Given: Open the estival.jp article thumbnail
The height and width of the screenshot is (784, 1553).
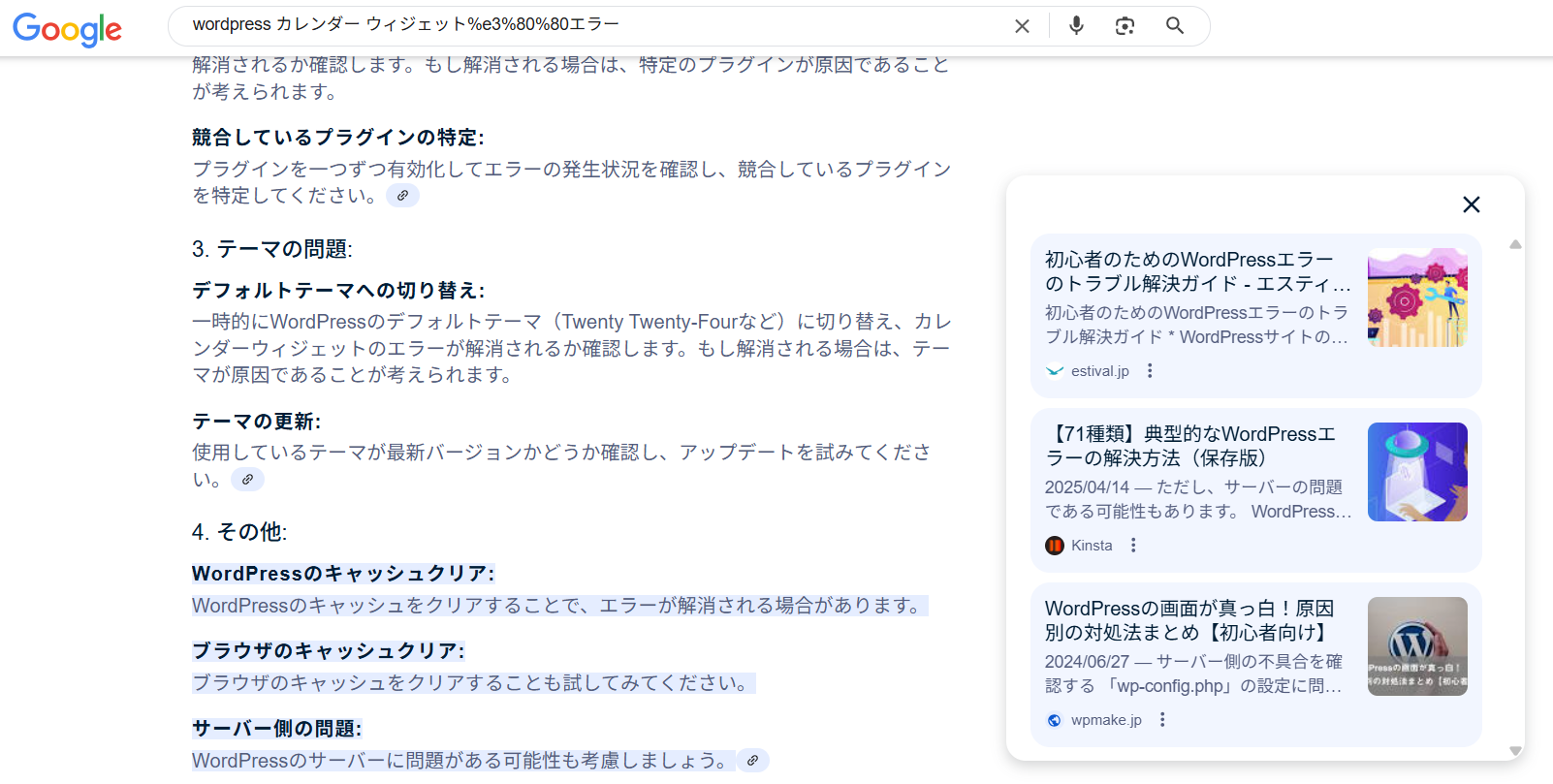Looking at the screenshot, I should (1417, 298).
